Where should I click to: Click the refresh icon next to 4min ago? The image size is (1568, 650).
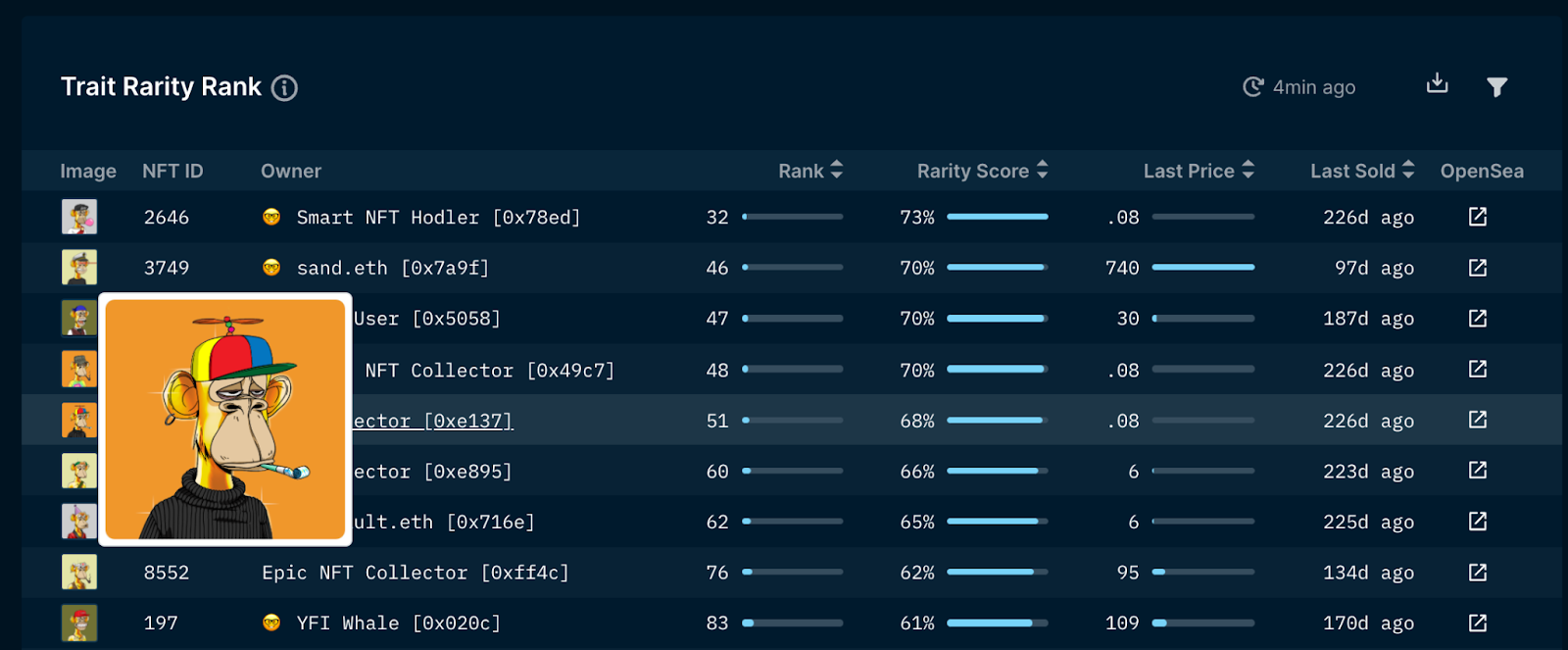pyautogui.click(x=1252, y=87)
